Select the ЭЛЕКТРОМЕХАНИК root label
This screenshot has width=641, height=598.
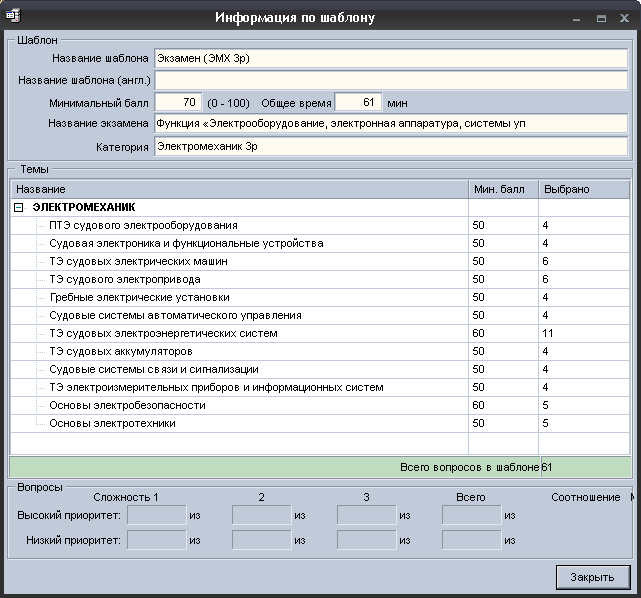84,207
